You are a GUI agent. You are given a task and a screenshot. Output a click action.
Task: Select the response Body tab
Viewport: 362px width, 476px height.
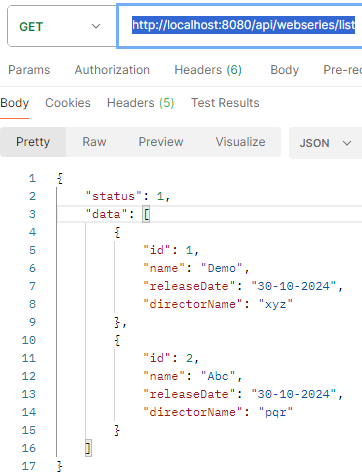click(x=15, y=103)
